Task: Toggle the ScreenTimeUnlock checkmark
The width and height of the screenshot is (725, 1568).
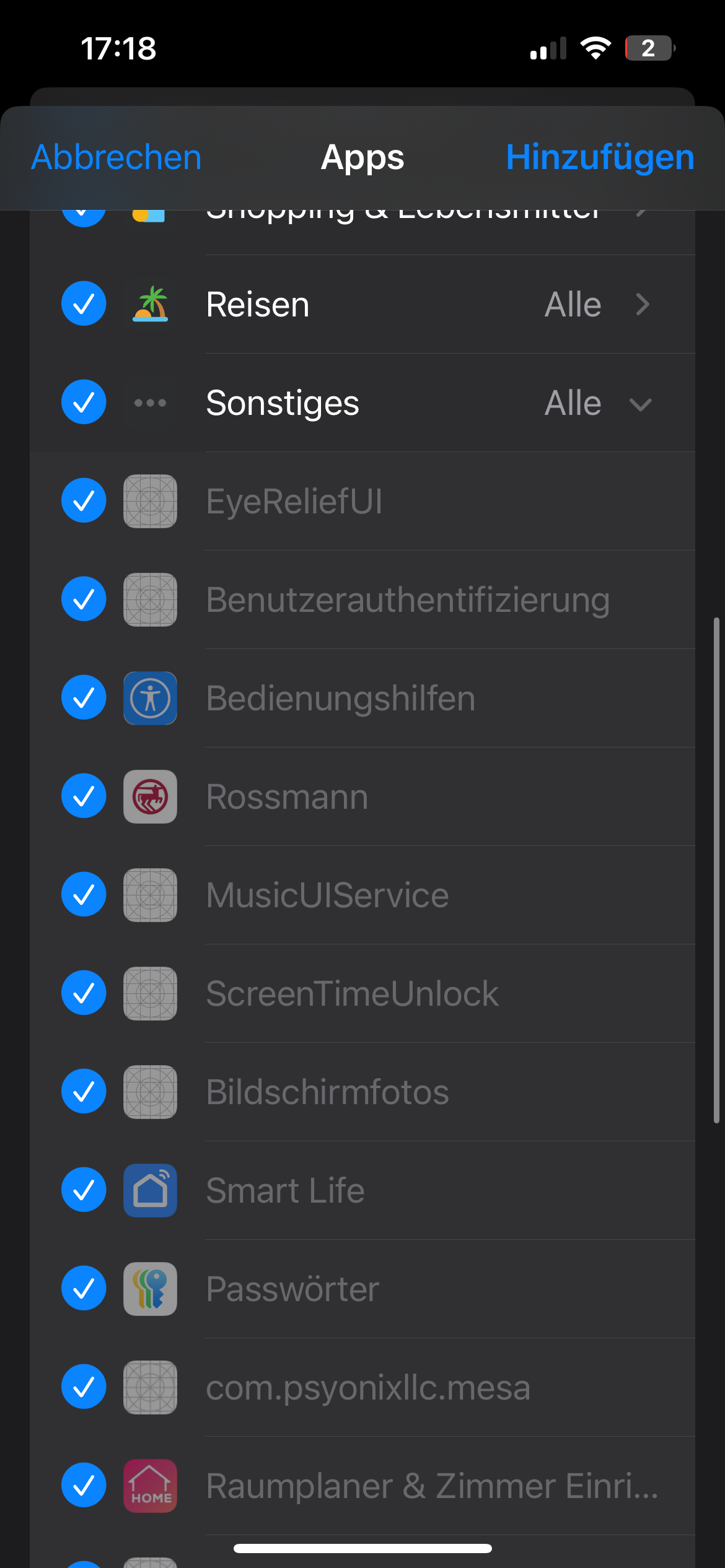Action: [84, 993]
